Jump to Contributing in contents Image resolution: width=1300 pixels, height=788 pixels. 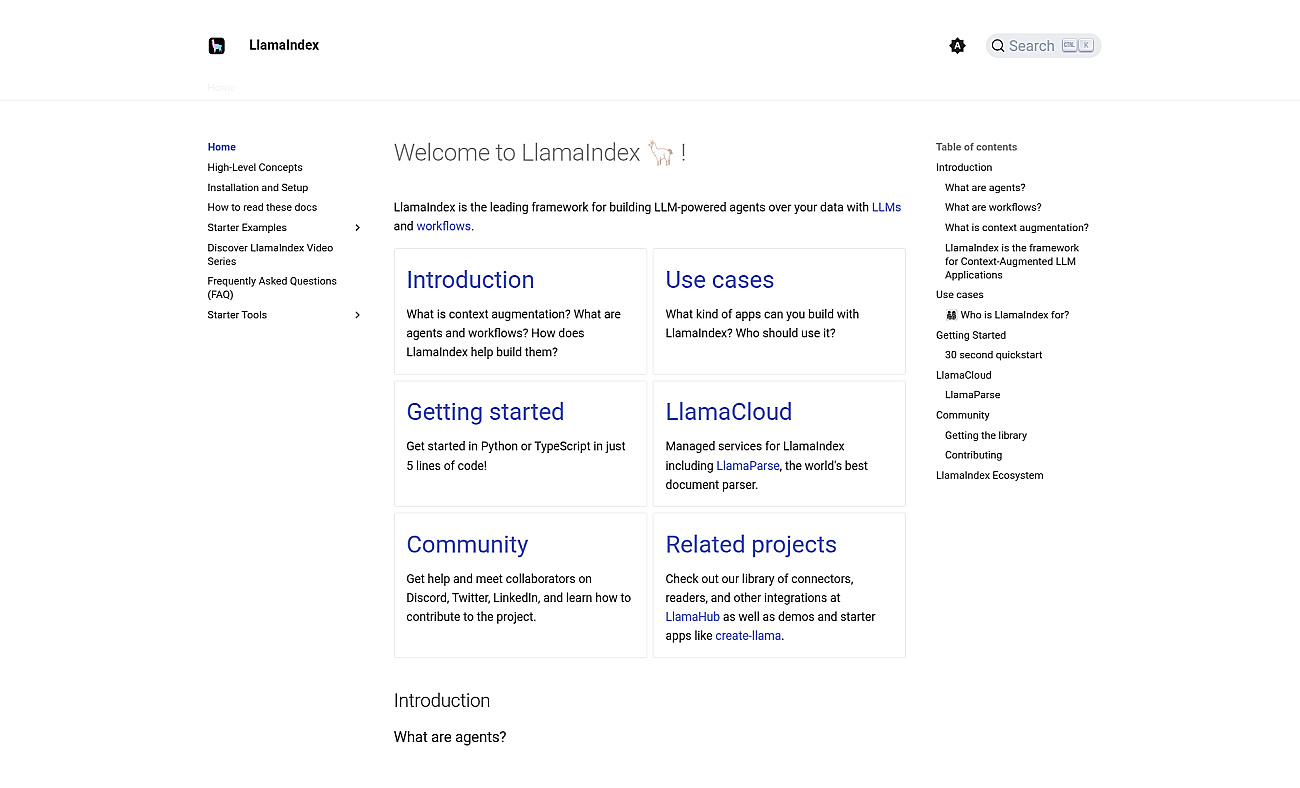point(973,455)
